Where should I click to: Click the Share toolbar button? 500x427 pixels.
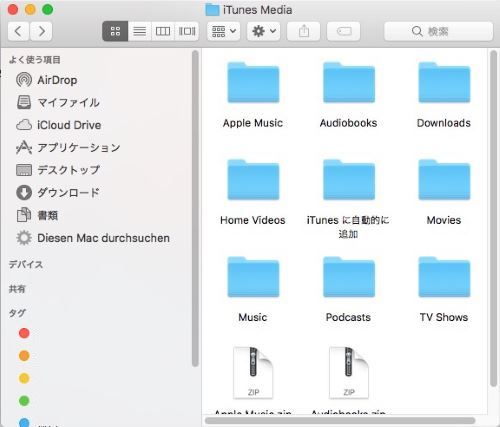pyautogui.click(x=303, y=31)
